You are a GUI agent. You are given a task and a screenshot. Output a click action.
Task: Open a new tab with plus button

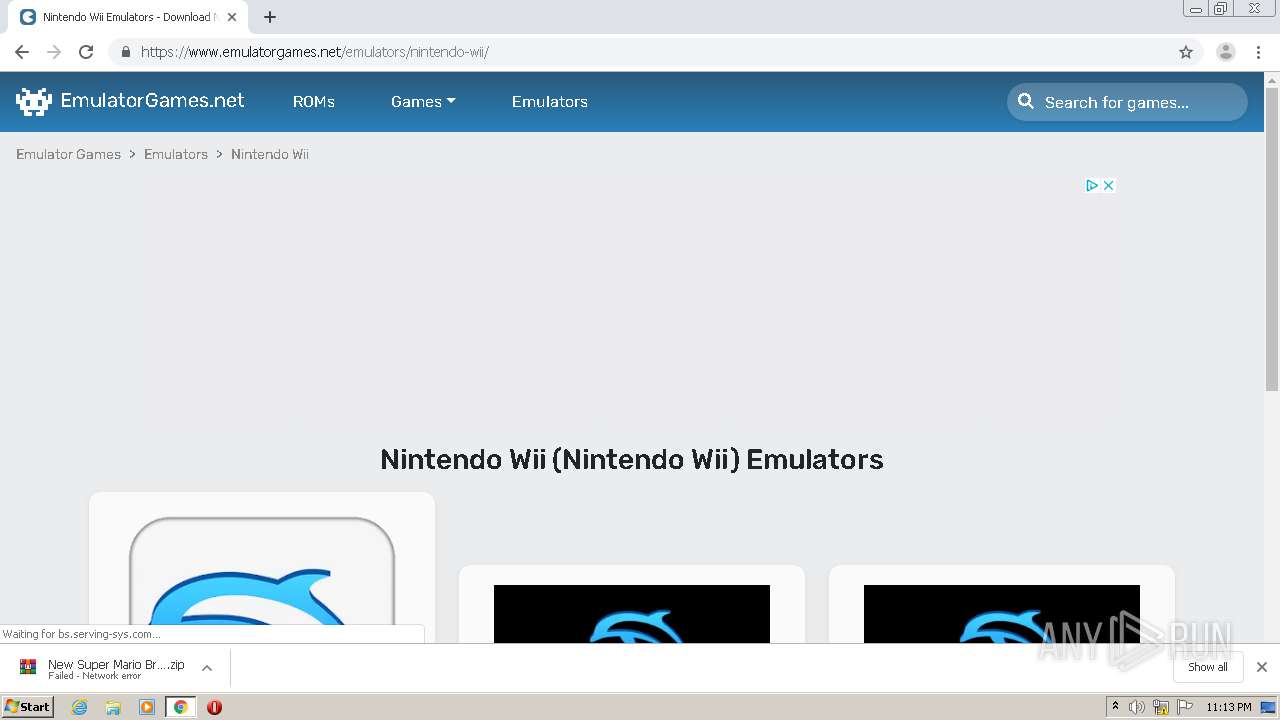(270, 17)
